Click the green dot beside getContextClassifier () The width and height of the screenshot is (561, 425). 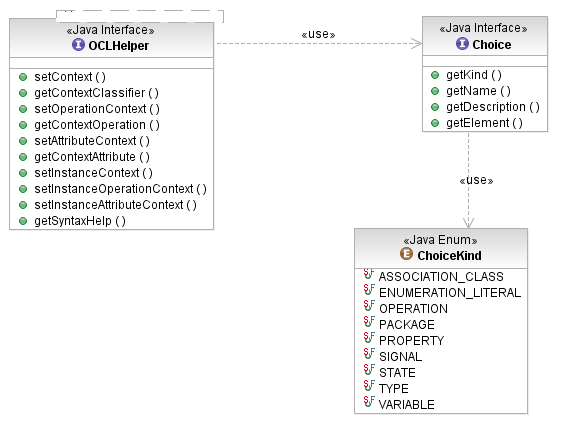point(23,93)
